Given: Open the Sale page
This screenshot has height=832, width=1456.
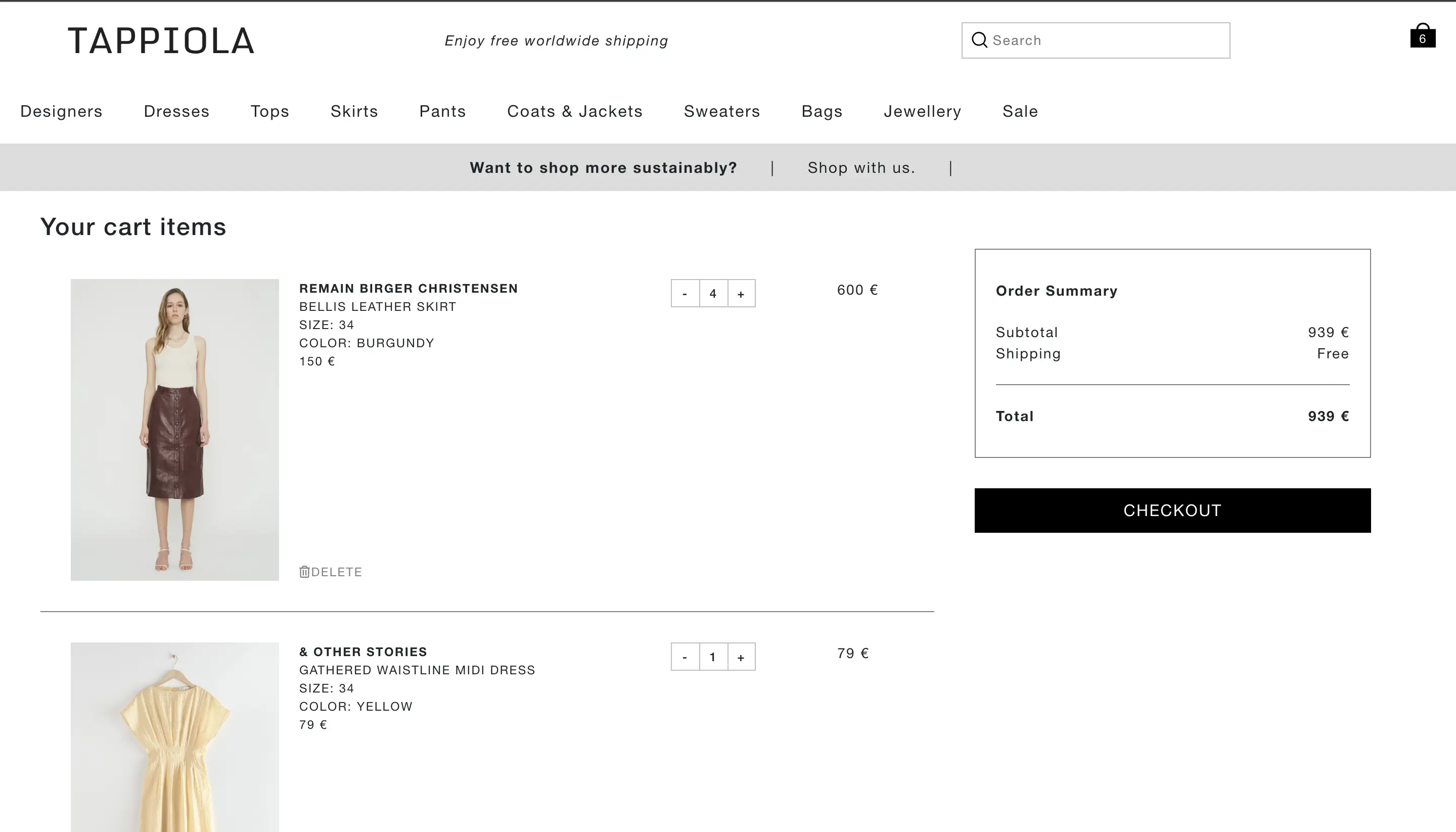Looking at the screenshot, I should click(x=1020, y=111).
